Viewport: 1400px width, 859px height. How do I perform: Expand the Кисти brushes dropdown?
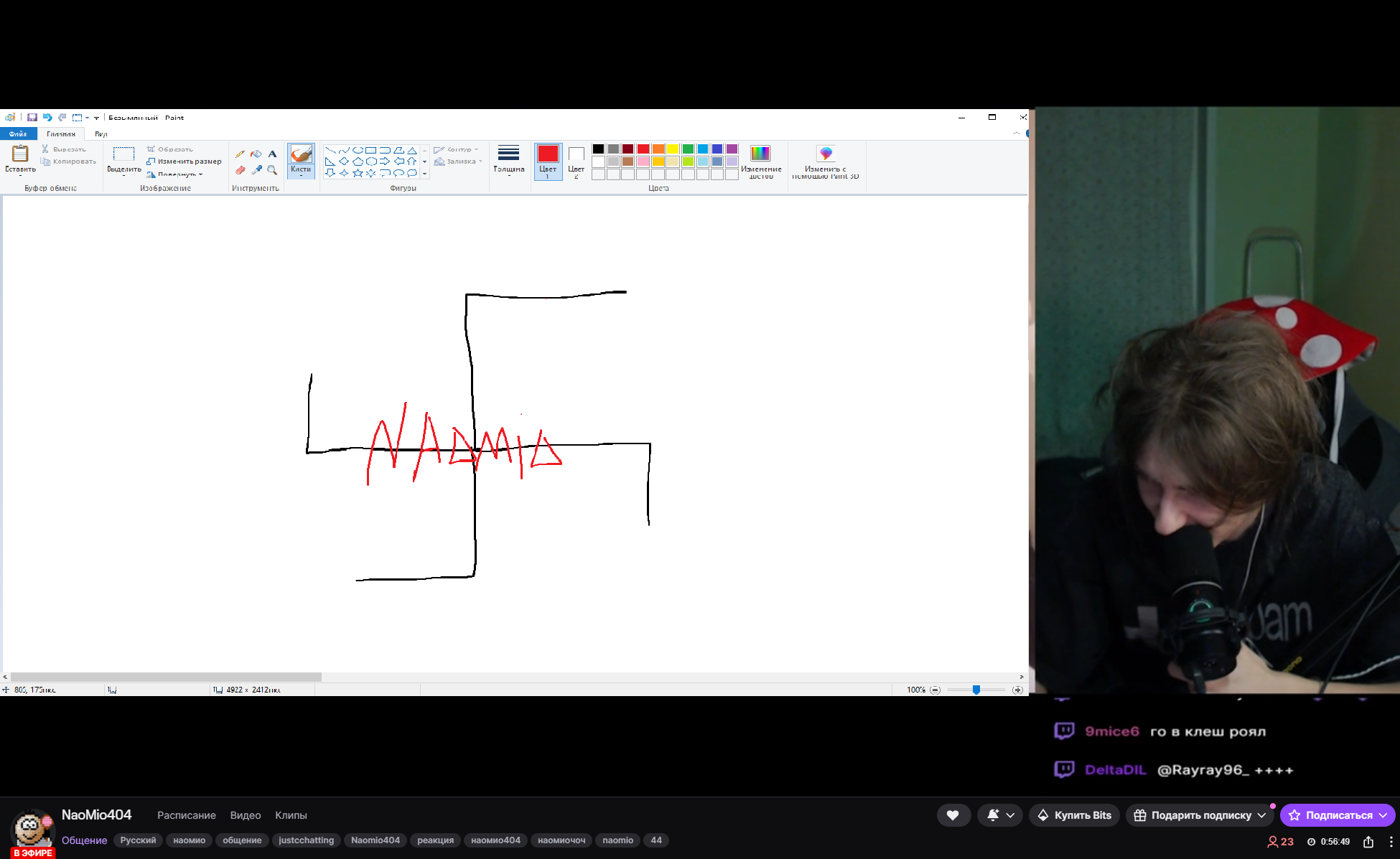pos(301,171)
